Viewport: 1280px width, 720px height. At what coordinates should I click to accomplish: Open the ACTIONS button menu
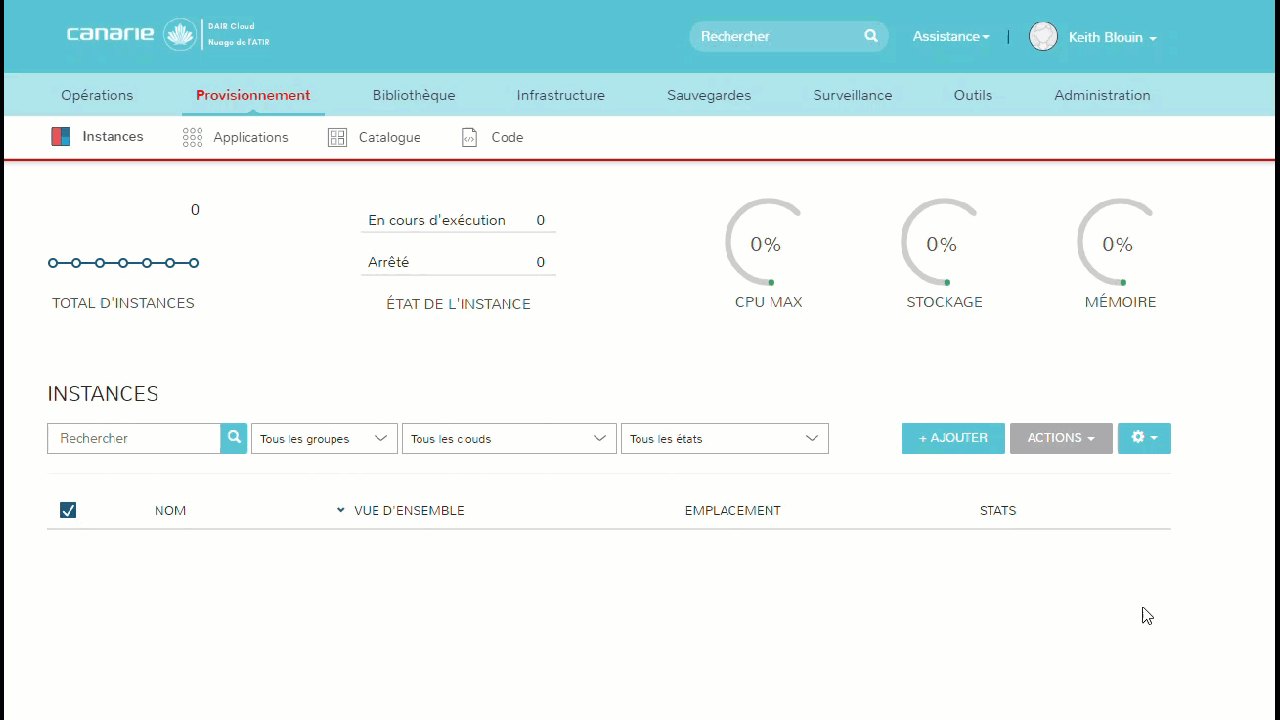coord(1060,438)
